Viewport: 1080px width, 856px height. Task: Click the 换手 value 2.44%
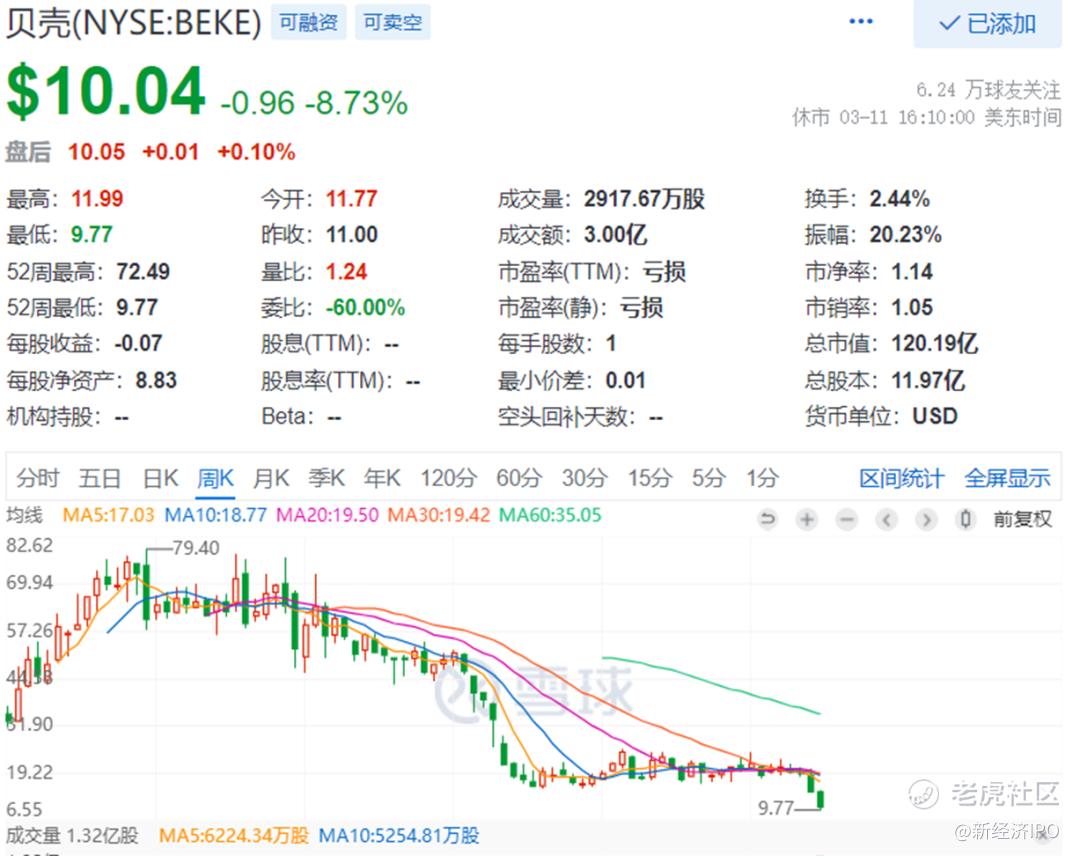[900, 199]
